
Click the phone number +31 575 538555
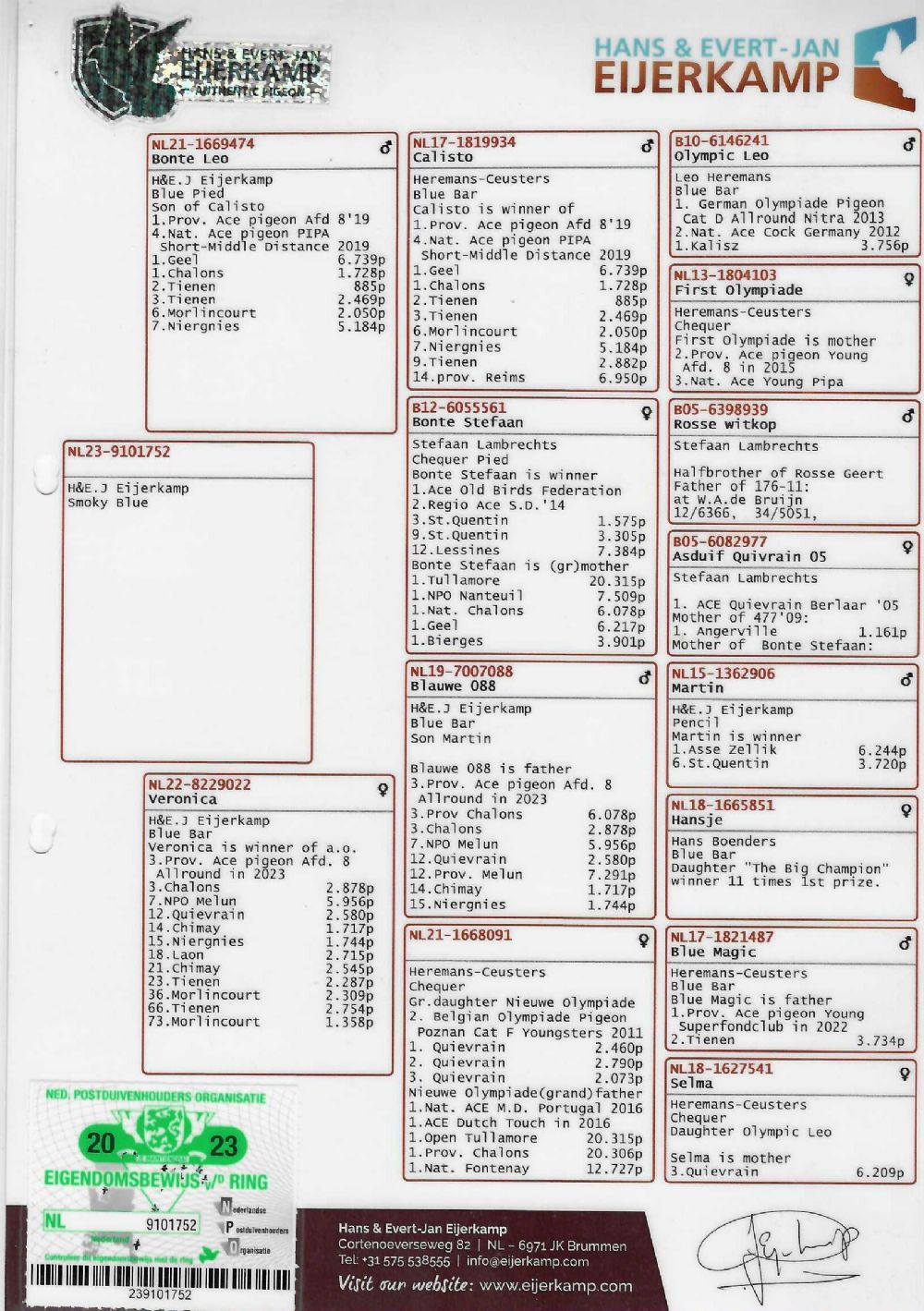pyautogui.click(x=395, y=1261)
